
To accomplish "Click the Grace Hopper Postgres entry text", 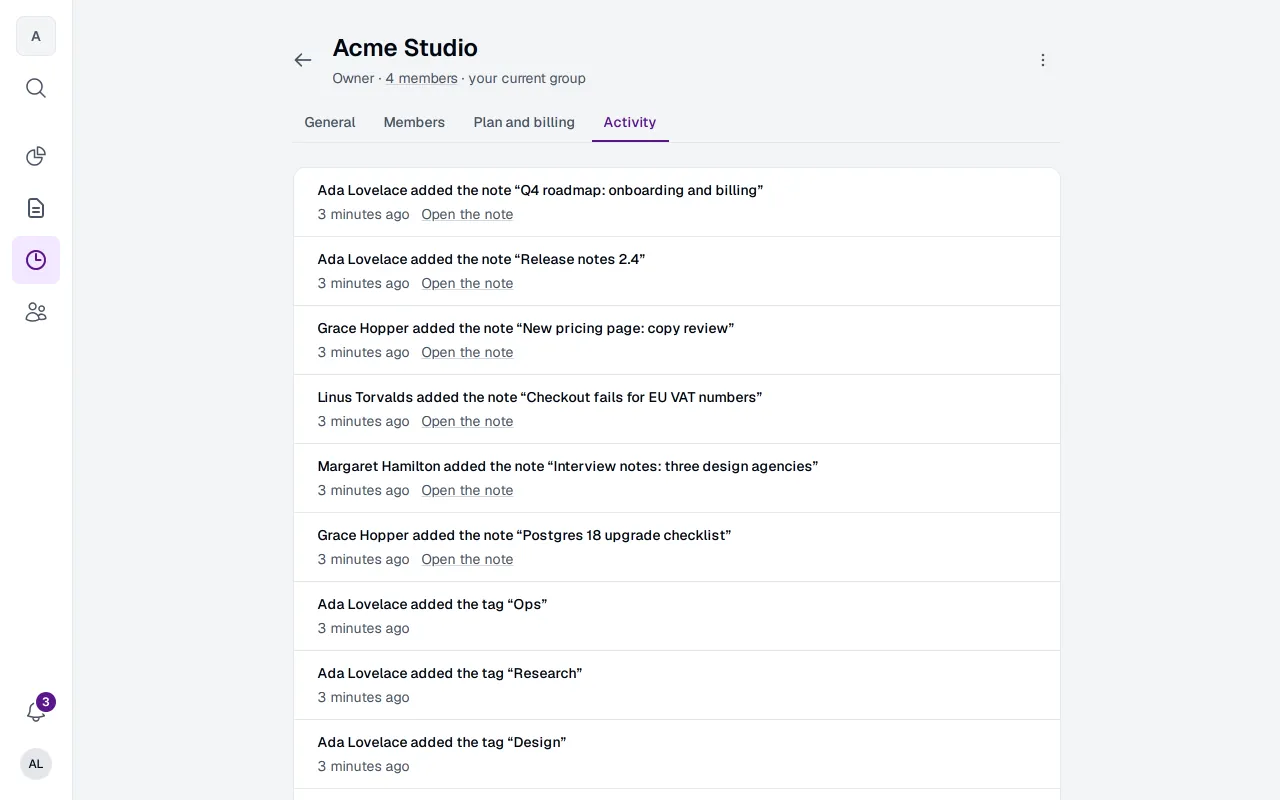I will click(524, 535).
